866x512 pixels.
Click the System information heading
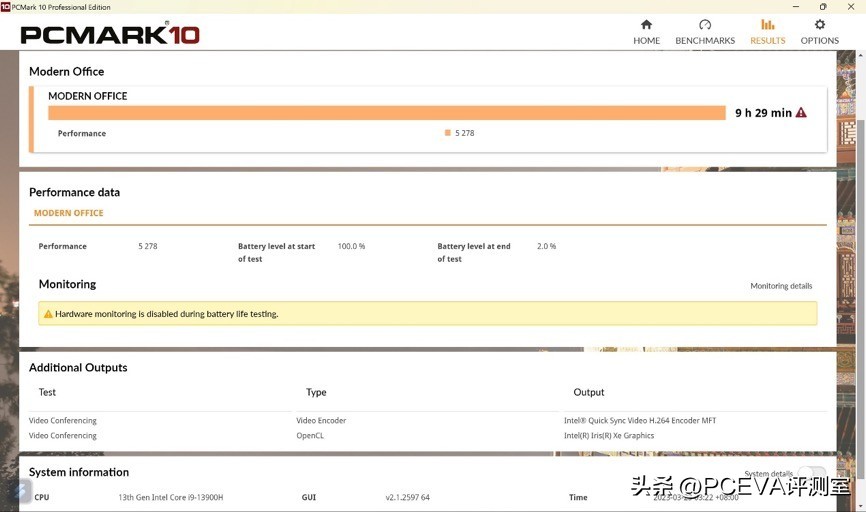tap(79, 472)
